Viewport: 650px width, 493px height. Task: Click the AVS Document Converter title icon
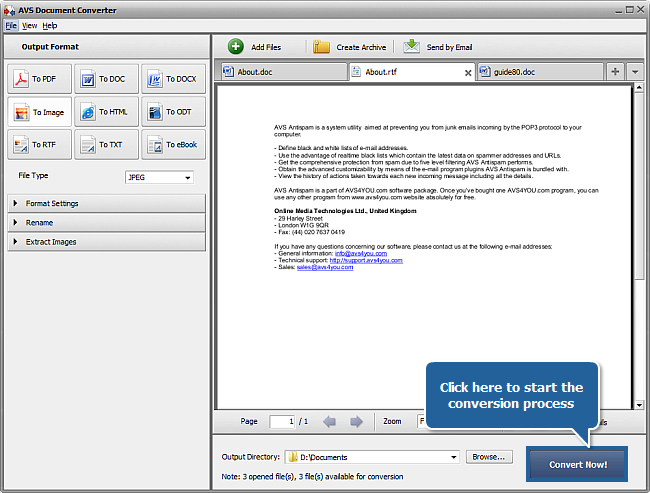click(9, 10)
